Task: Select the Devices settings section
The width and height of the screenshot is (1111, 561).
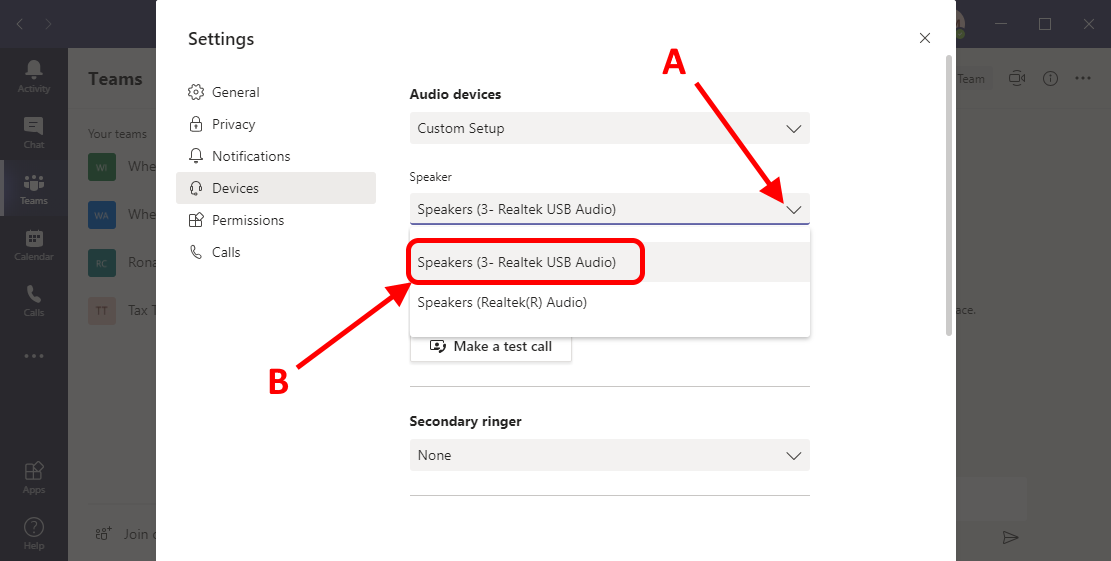Action: pyautogui.click(x=276, y=188)
